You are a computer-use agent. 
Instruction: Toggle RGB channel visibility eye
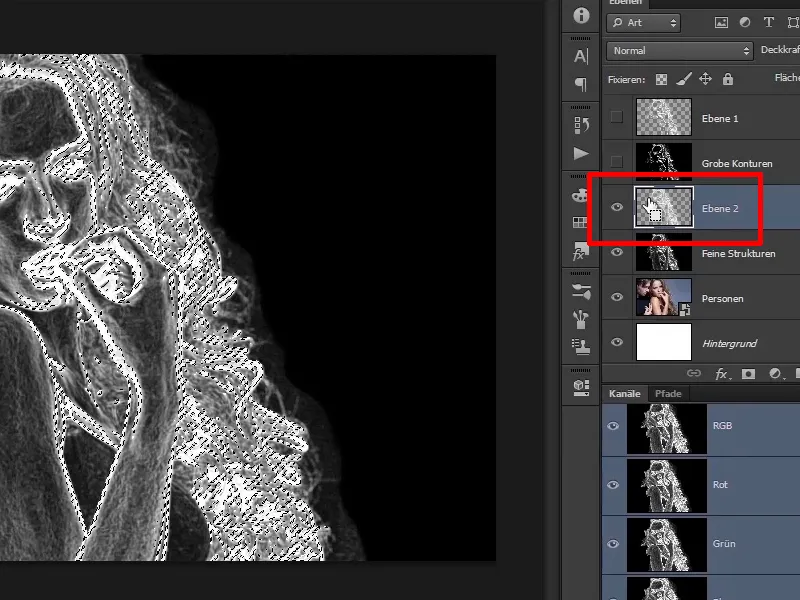613,426
